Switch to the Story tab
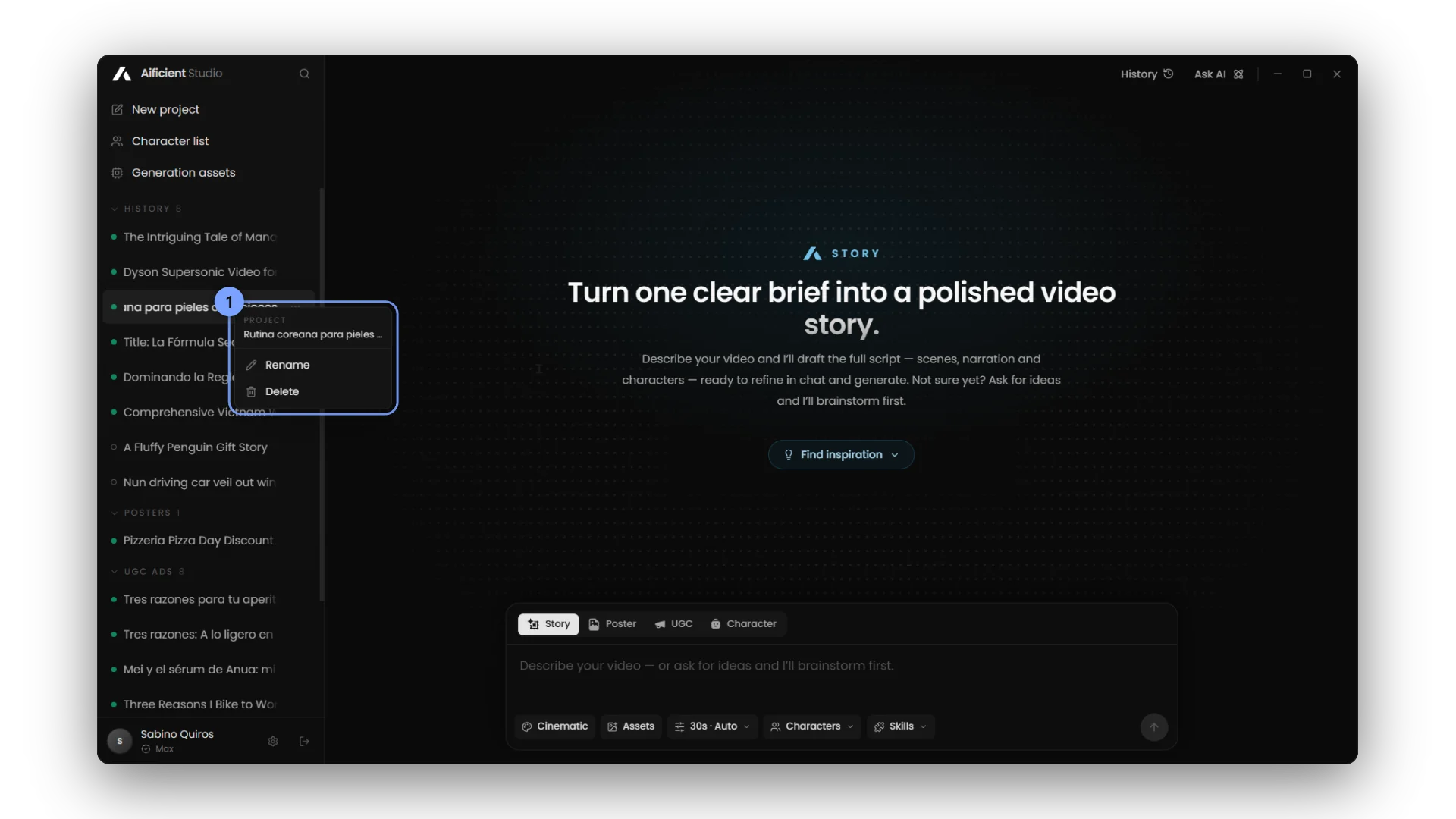1456x819 pixels. pyautogui.click(x=548, y=624)
